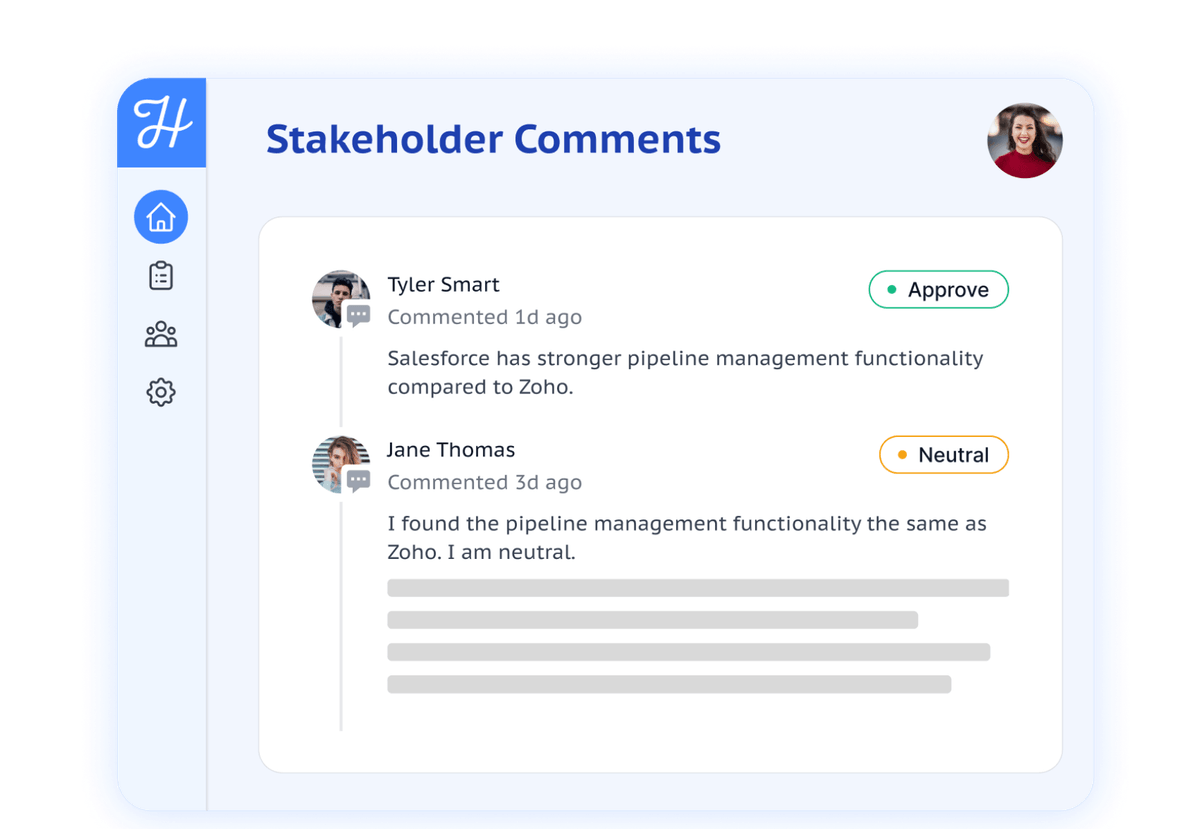Click the orange Neutral status badge
The width and height of the screenshot is (1200, 829).
tap(943, 455)
